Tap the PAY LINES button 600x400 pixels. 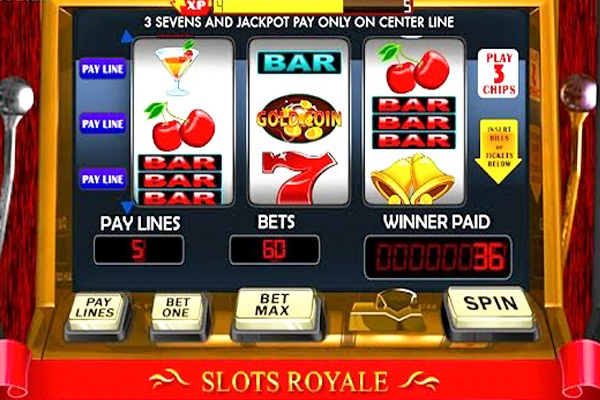[x=96, y=311]
